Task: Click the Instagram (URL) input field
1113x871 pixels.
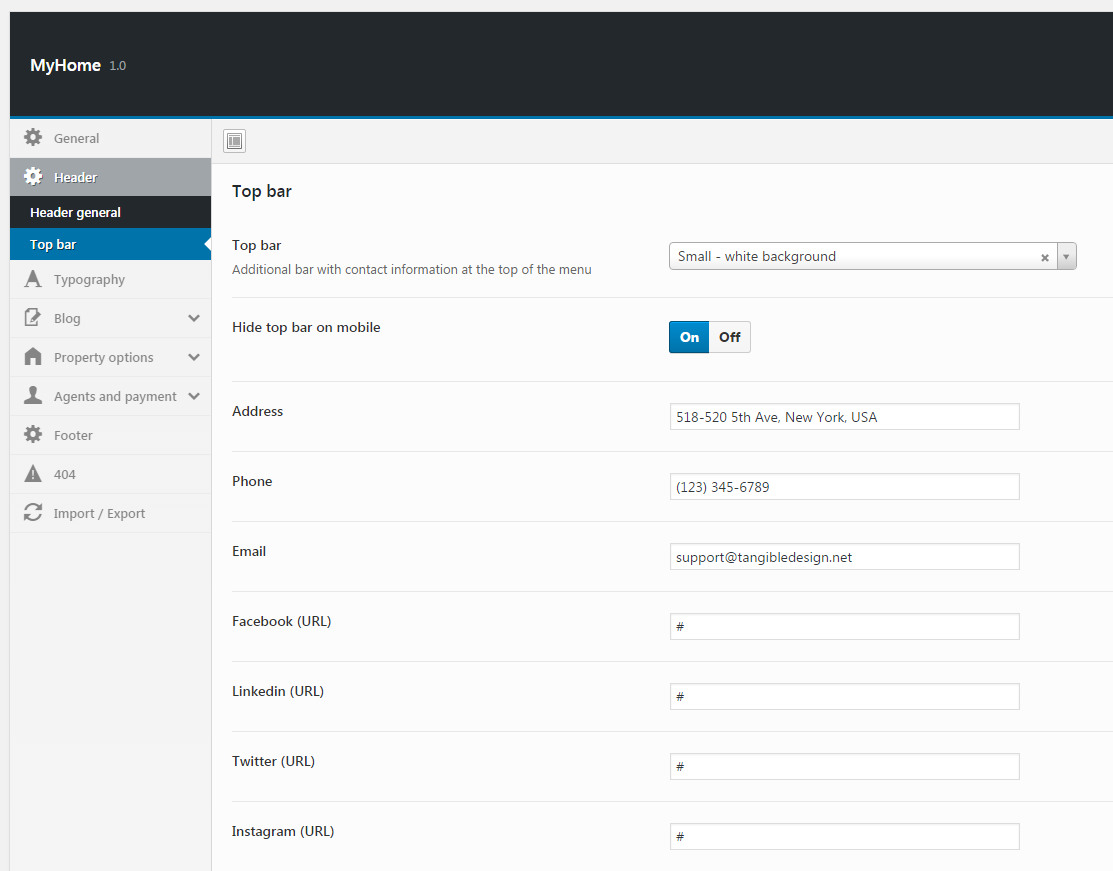Action: (845, 836)
